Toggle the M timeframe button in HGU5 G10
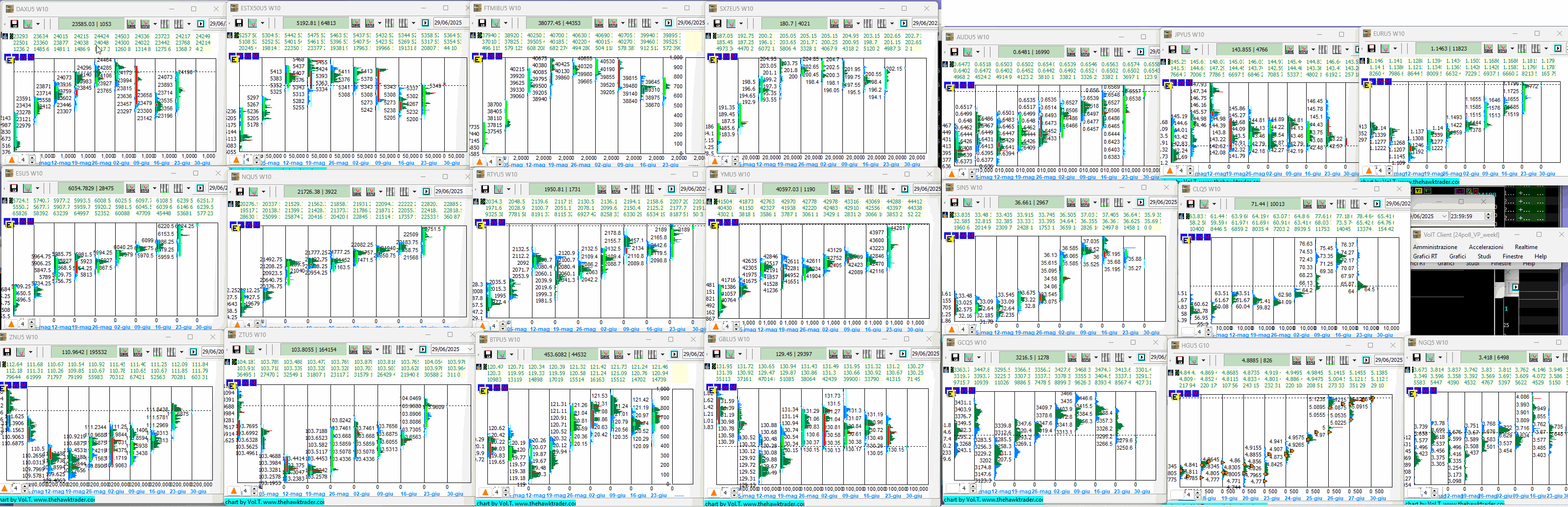Viewport: 1568px width, 507px height. tap(1196, 393)
